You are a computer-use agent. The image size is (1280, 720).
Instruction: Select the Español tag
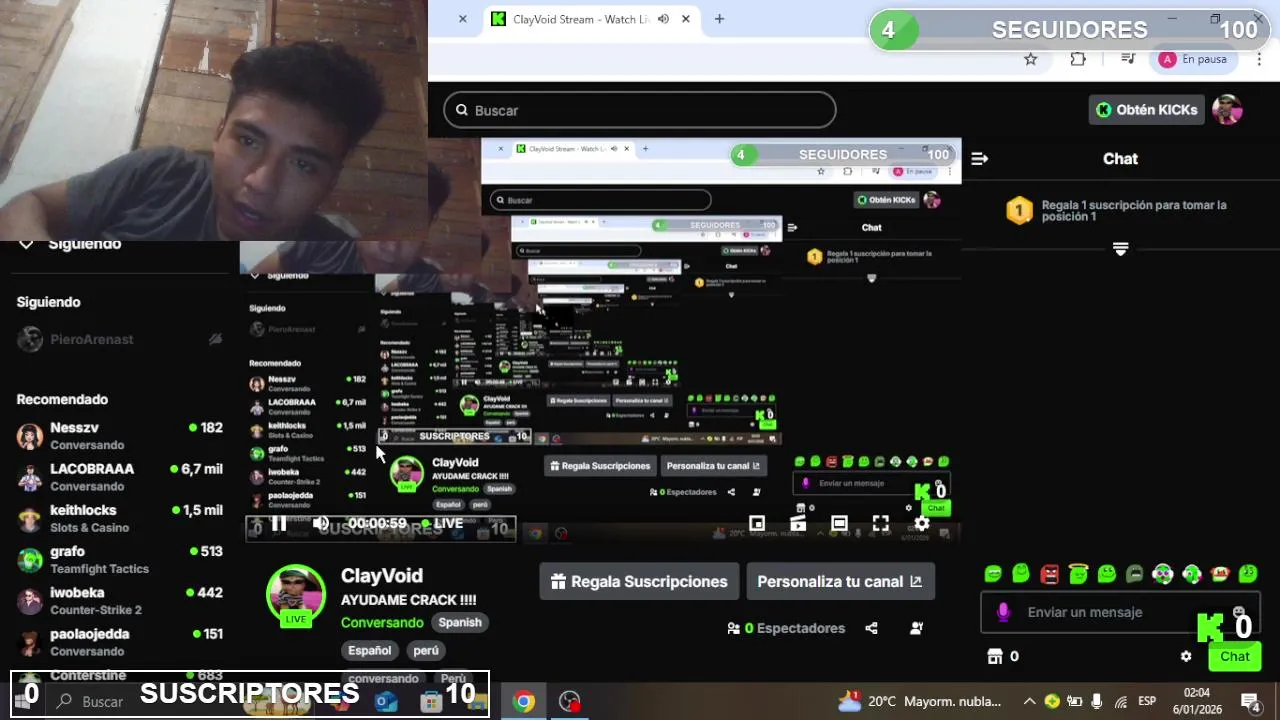[369, 650]
